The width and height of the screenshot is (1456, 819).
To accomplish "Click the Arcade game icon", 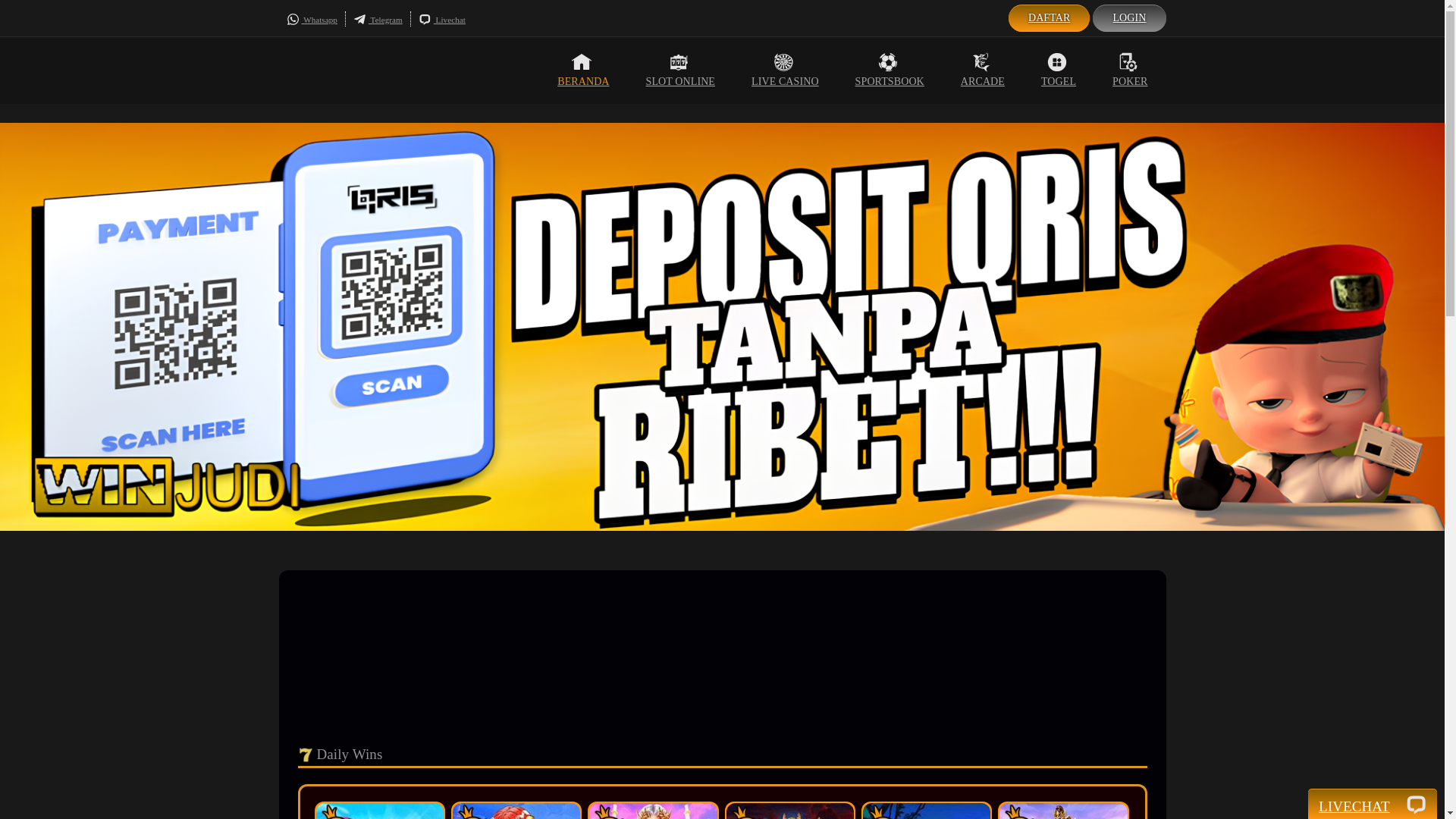I will 981,62.
